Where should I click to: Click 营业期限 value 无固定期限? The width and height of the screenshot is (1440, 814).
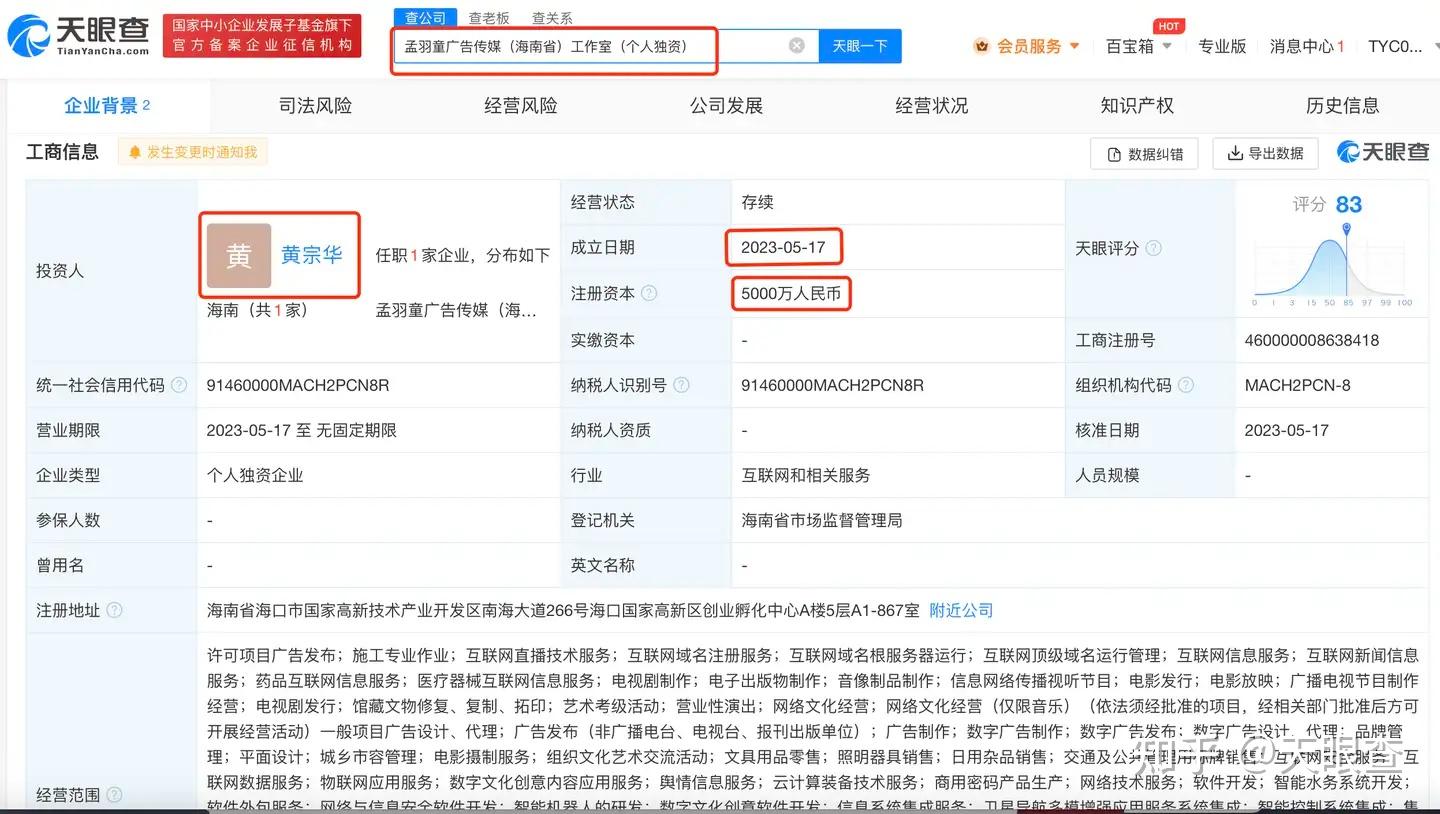(357, 430)
